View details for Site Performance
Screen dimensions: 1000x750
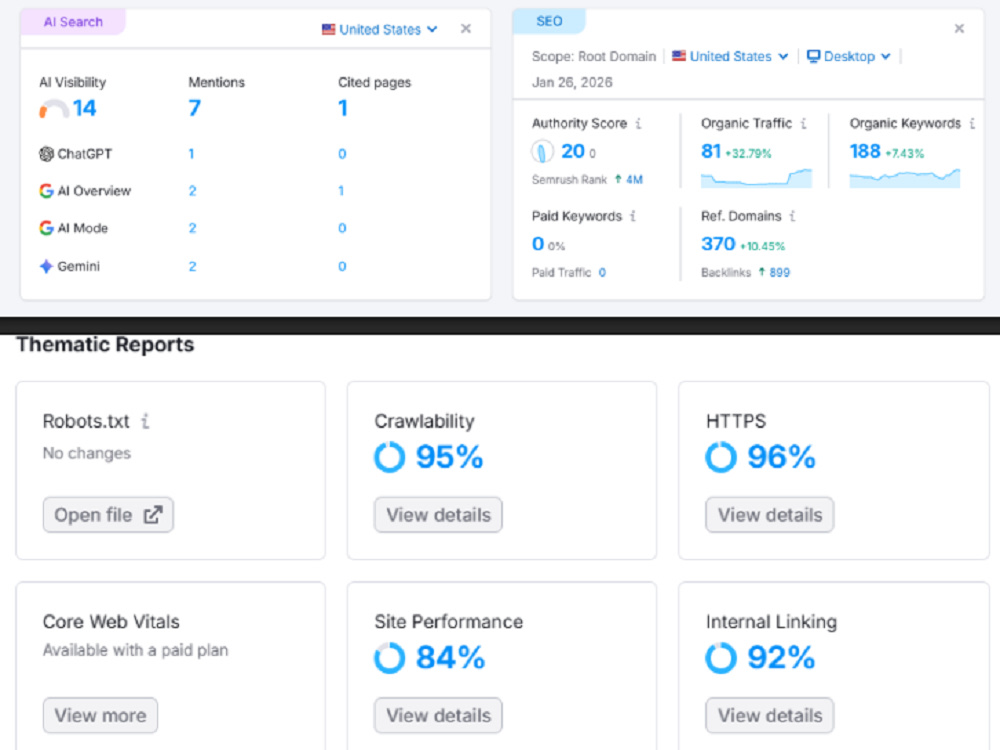(438, 716)
